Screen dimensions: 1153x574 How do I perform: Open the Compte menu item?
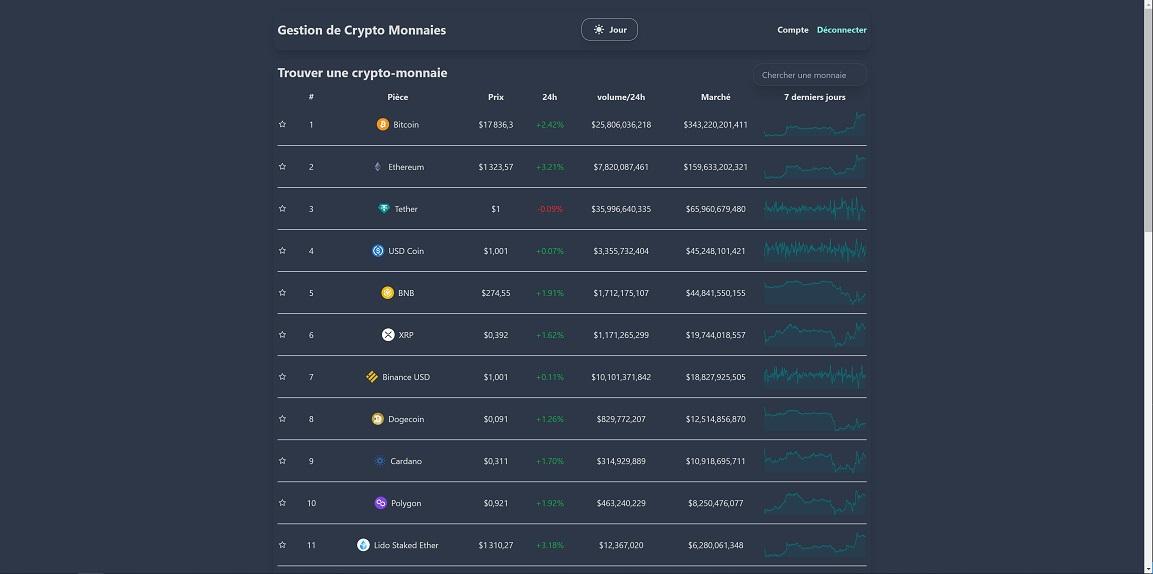point(793,30)
